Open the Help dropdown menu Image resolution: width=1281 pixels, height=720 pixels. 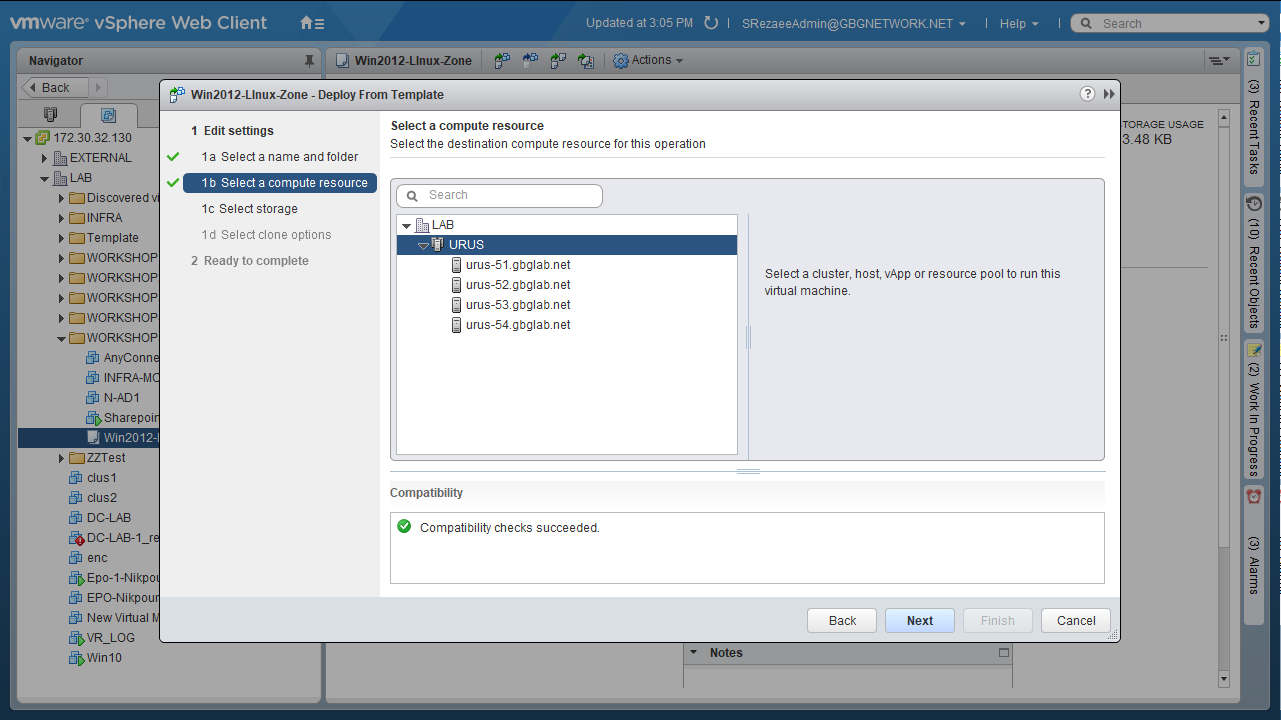coord(1018,24)
